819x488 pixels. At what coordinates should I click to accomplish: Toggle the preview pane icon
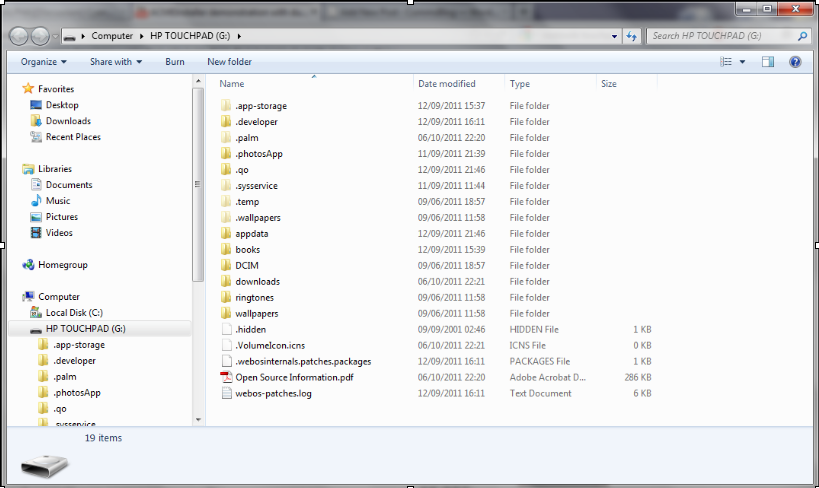(x=768, y=62)
